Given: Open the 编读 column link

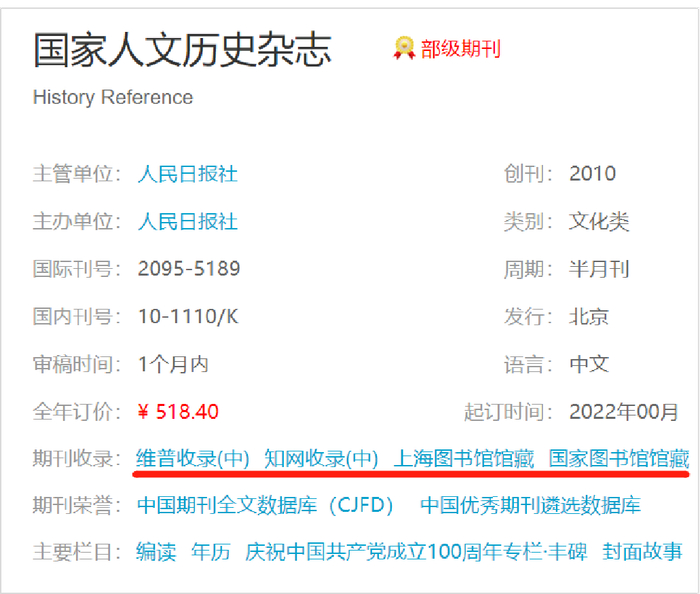Looking at the screenshot, I should [156, 552].
